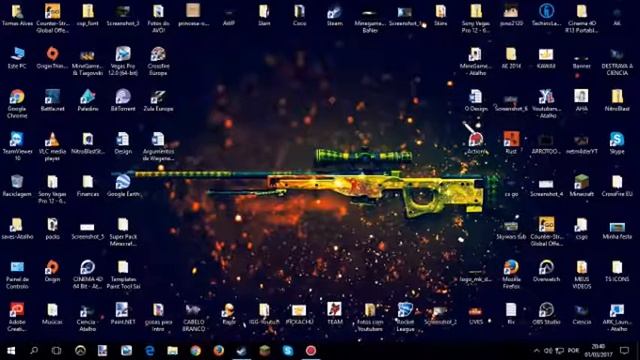Image resolution: width=640 pixels, height=360 pixels.
Task: Open the Tomas Alves user folder
Action: [x=17, y=16]
